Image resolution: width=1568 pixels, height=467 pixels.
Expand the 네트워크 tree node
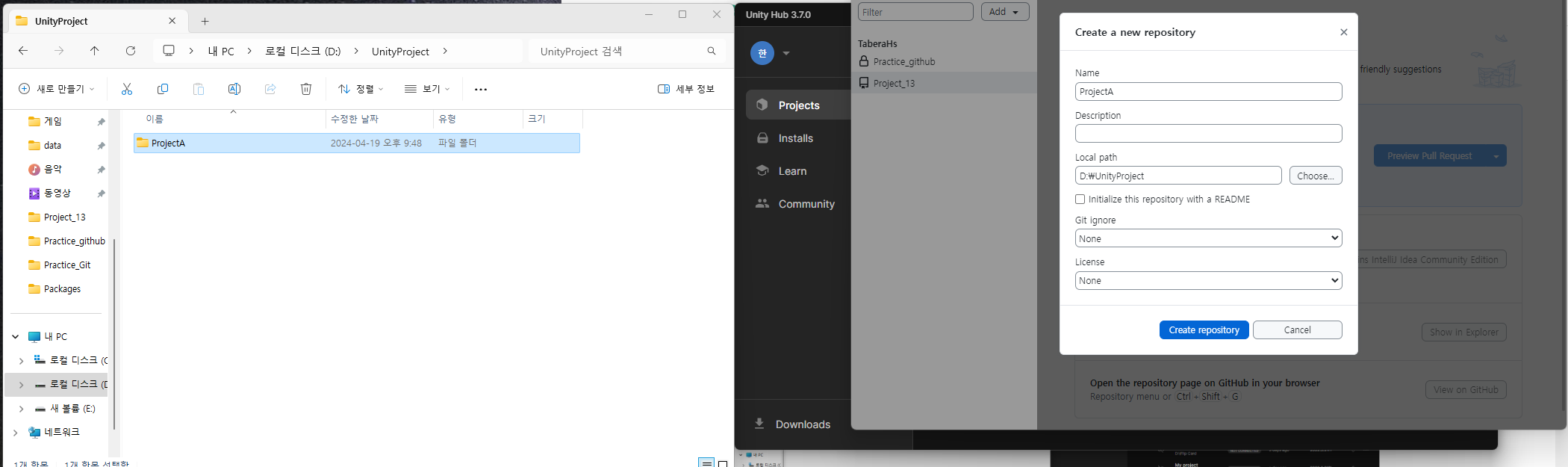pos(15,433)
